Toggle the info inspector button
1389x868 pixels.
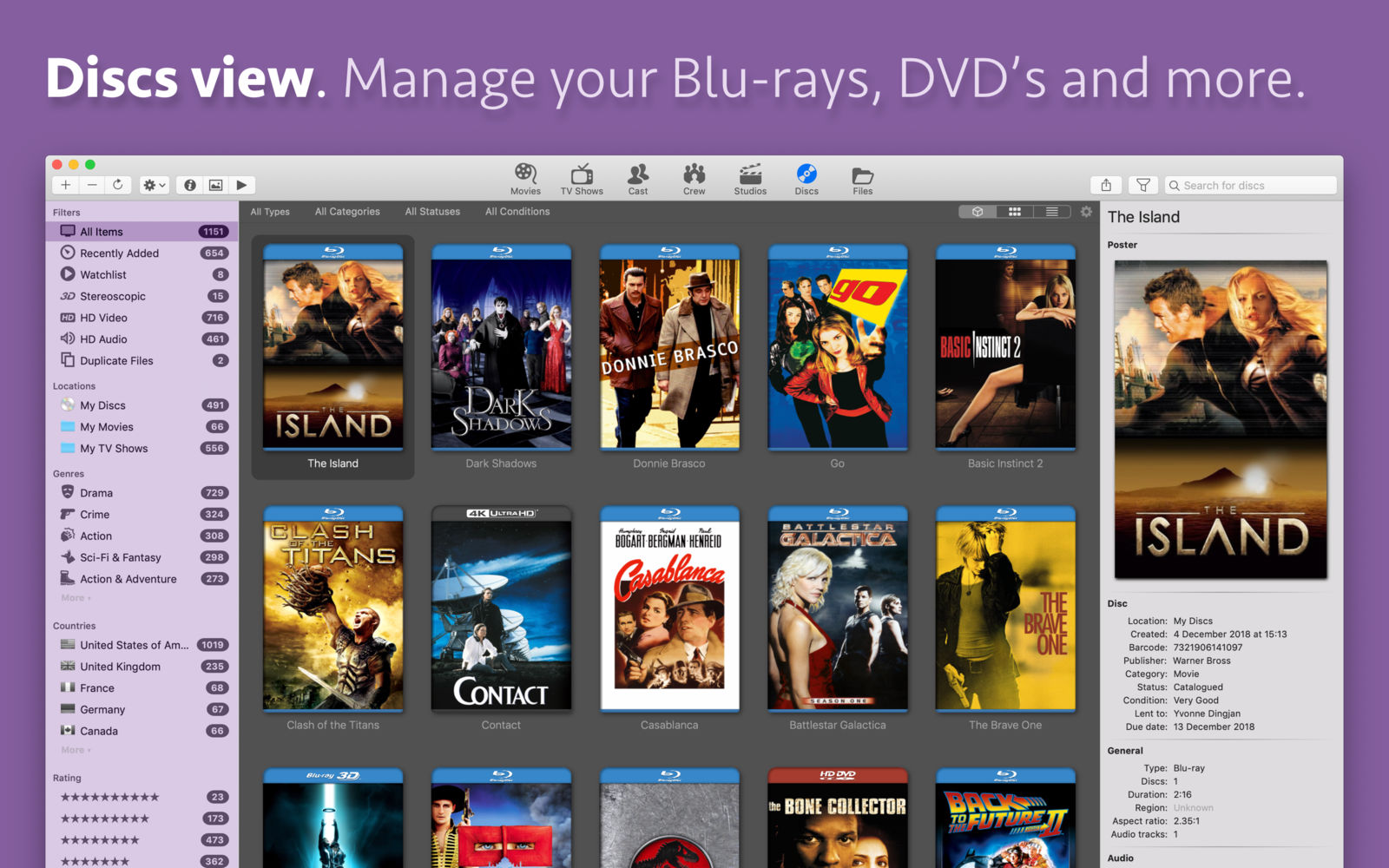click(190, 185)
